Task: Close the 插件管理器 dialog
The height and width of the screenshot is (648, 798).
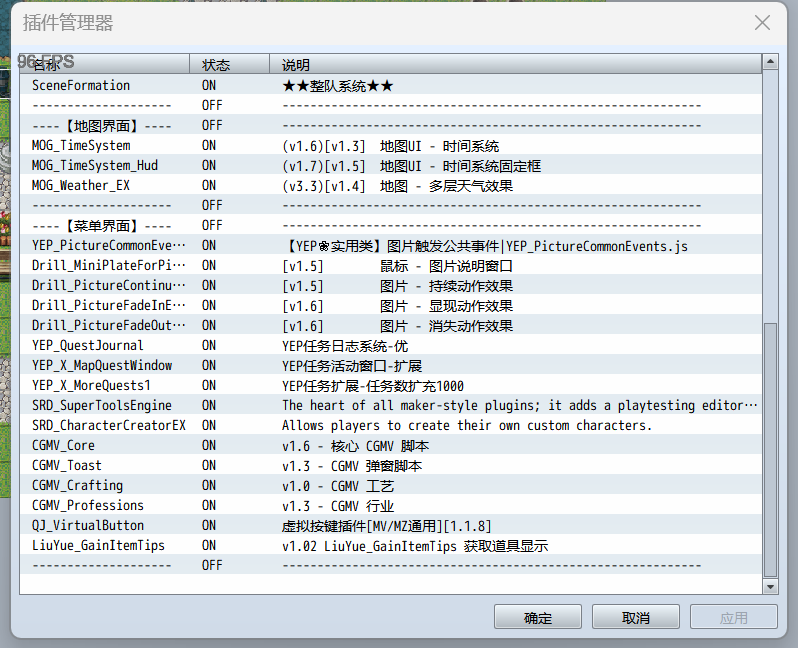Action: (762, 22)
